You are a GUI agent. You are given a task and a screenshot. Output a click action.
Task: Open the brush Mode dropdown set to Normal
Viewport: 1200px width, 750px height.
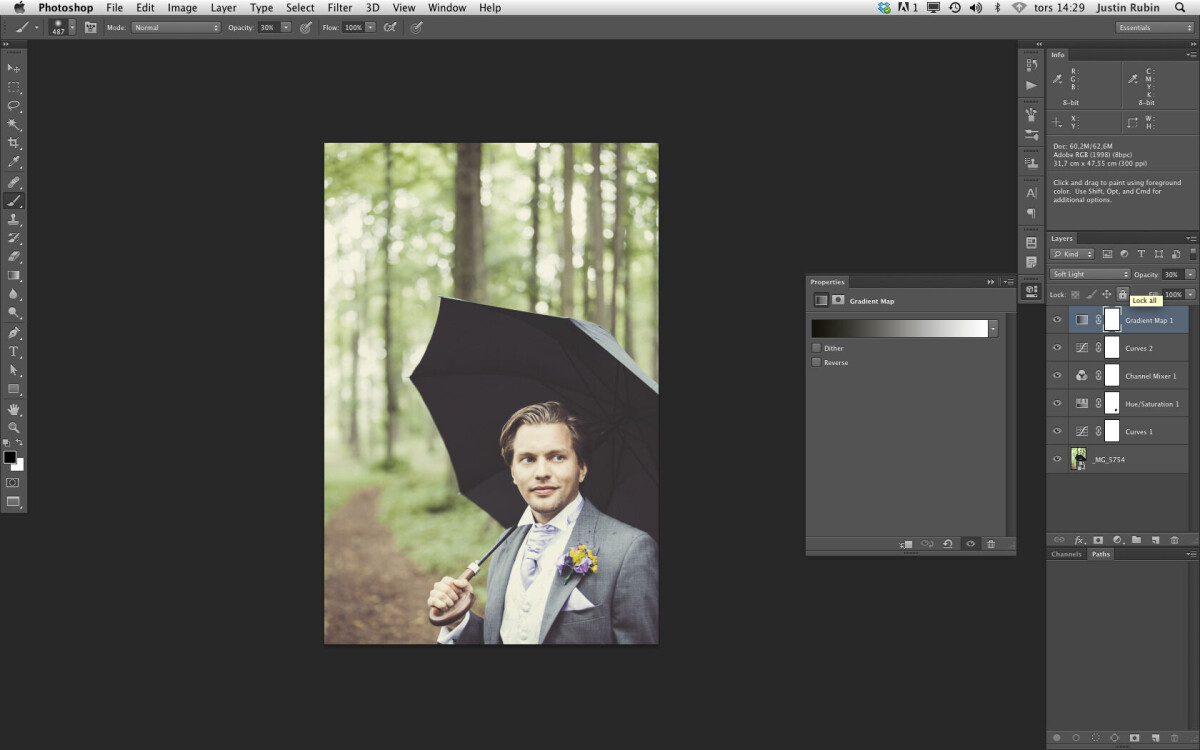pos(176,28)
